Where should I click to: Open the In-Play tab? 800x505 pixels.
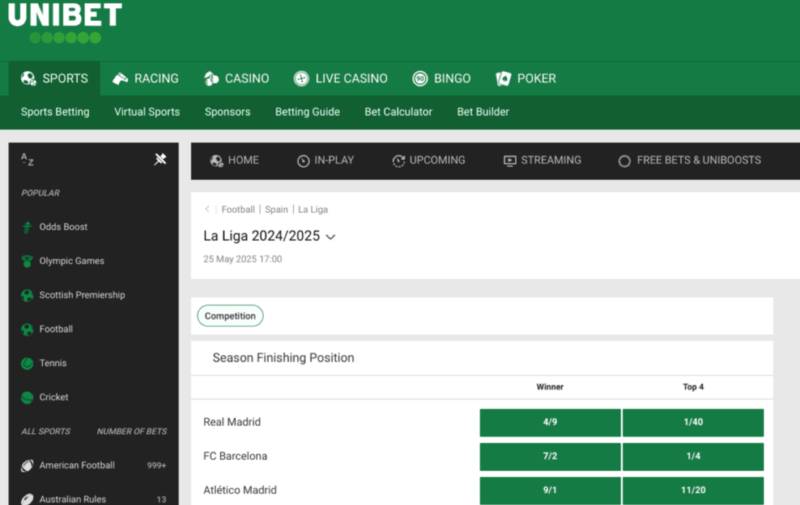(x=325, y=160)
